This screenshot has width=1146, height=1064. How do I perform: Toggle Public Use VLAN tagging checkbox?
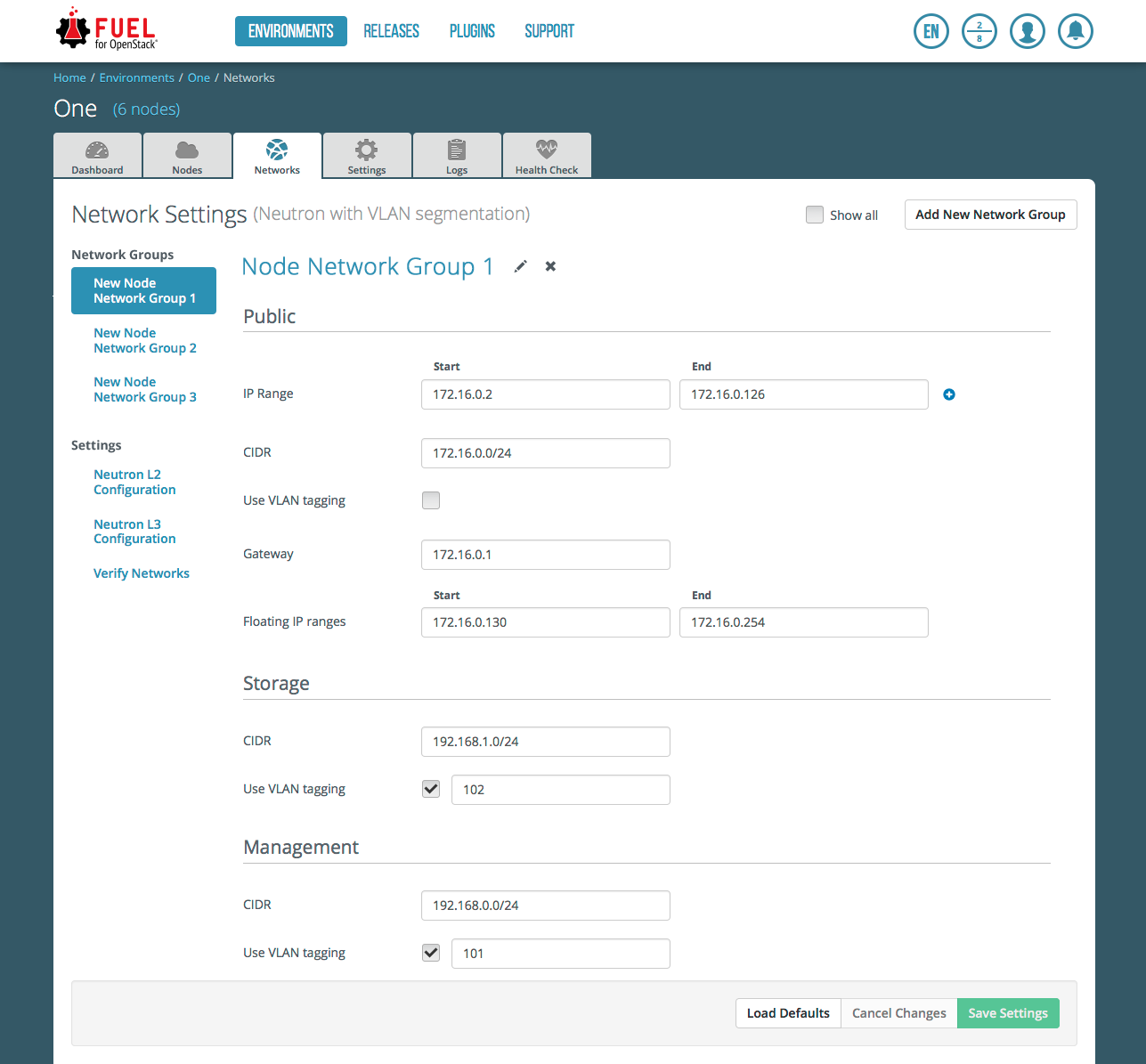click(431, 500)
